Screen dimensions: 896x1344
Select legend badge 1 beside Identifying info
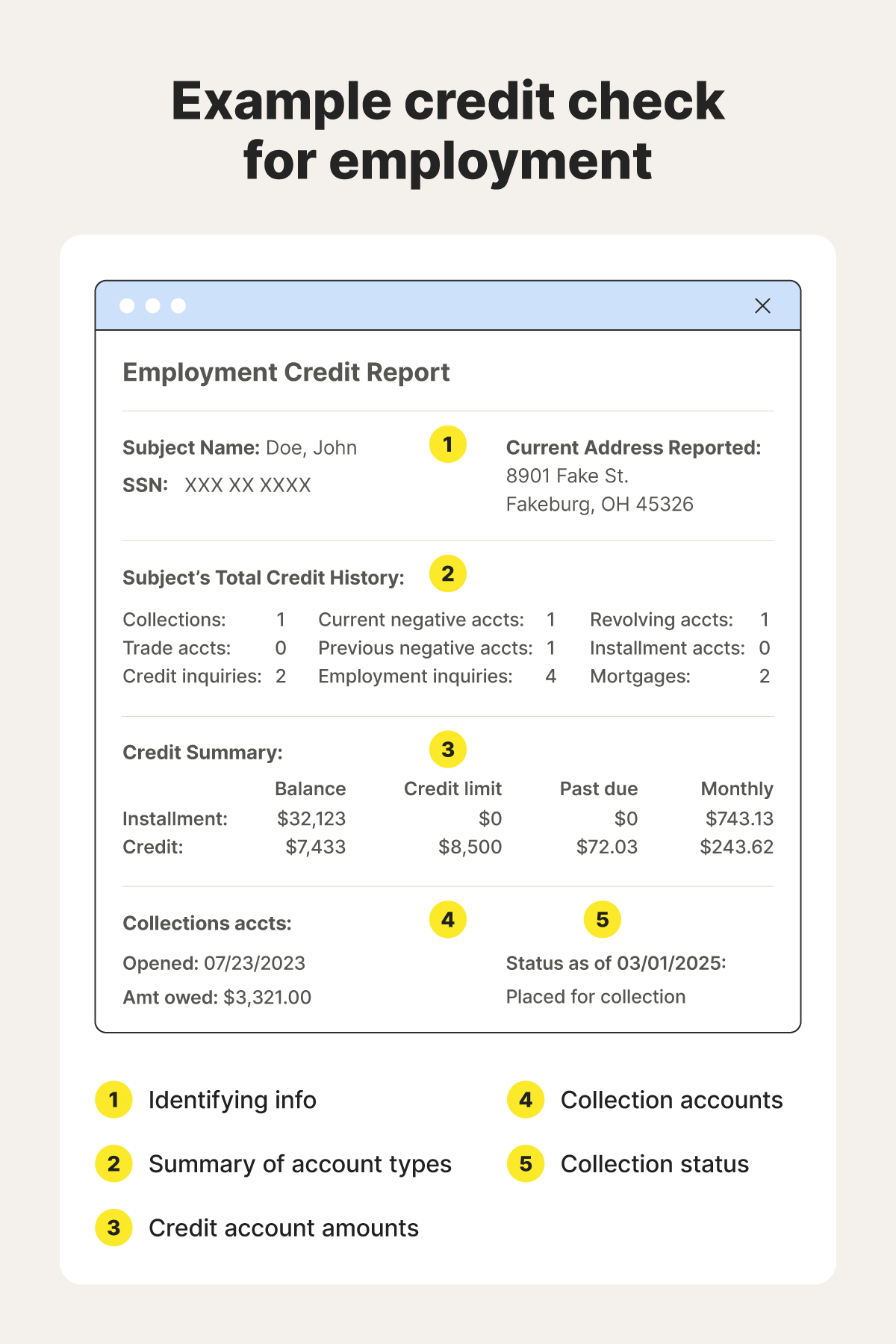114,1100
